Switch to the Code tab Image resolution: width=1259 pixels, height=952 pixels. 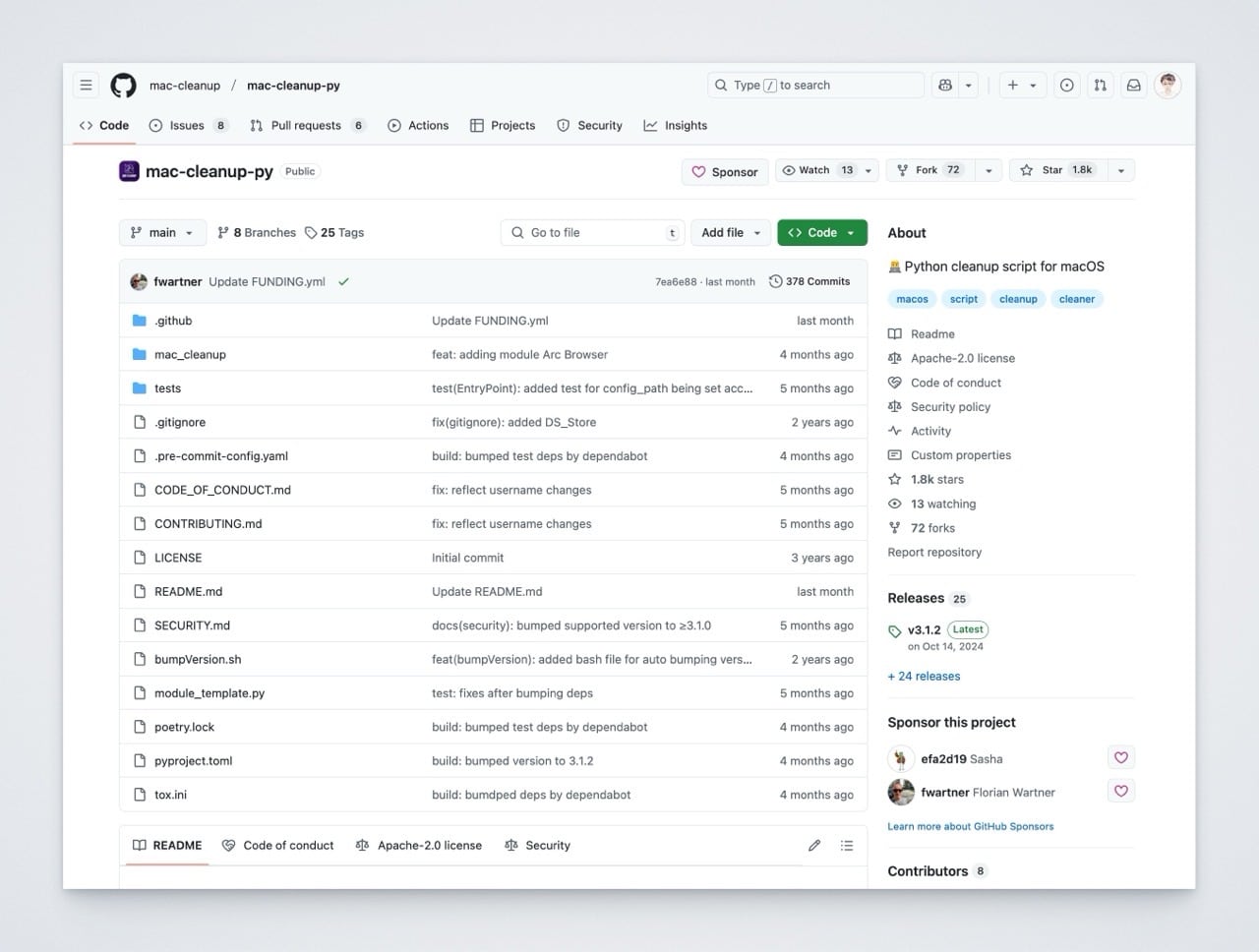(104, 126)
